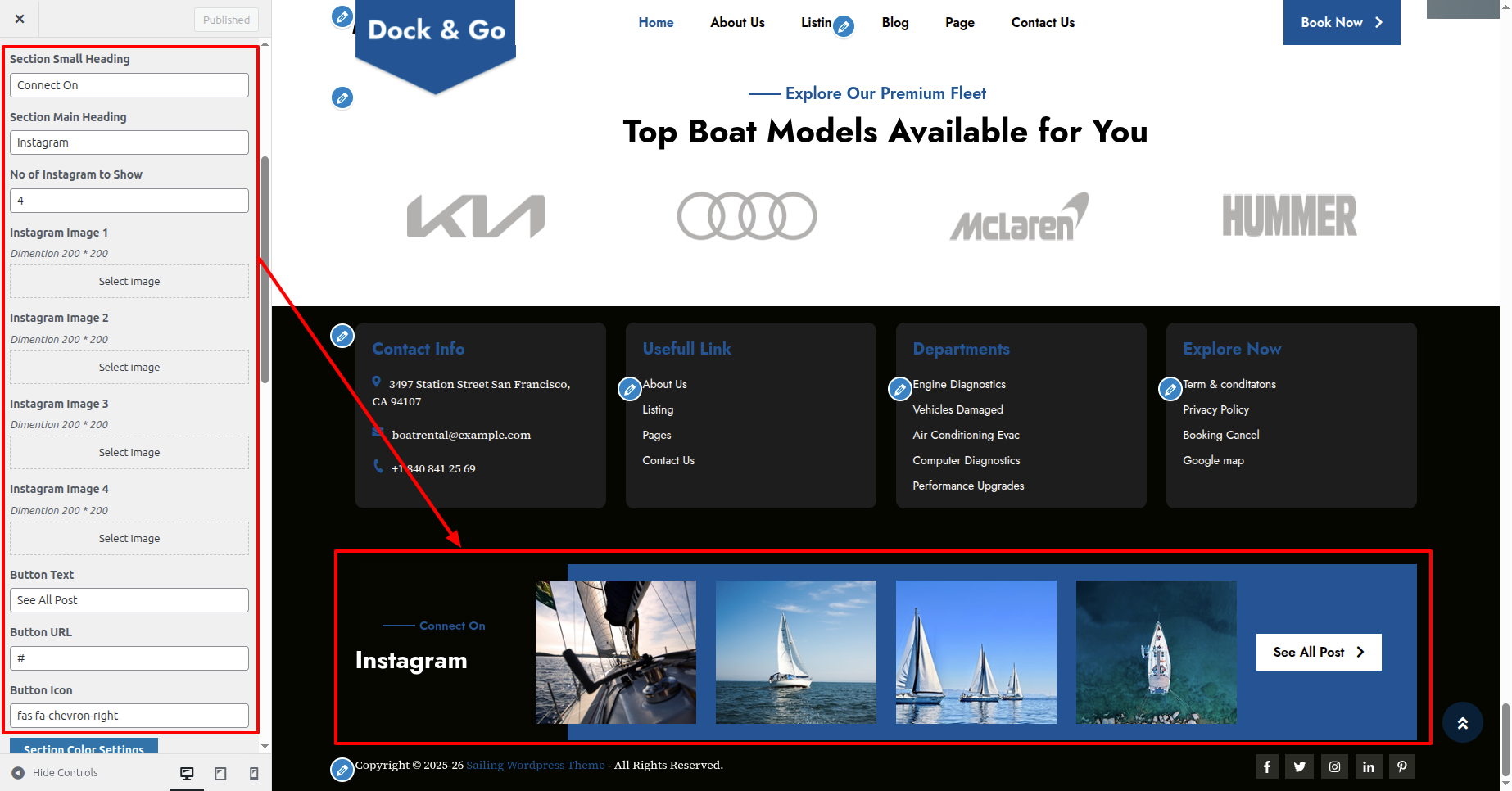Click the aerial boat Instagram thumbnail
The width and height of the screenshot is (1512, 791).
point(1156,652)
